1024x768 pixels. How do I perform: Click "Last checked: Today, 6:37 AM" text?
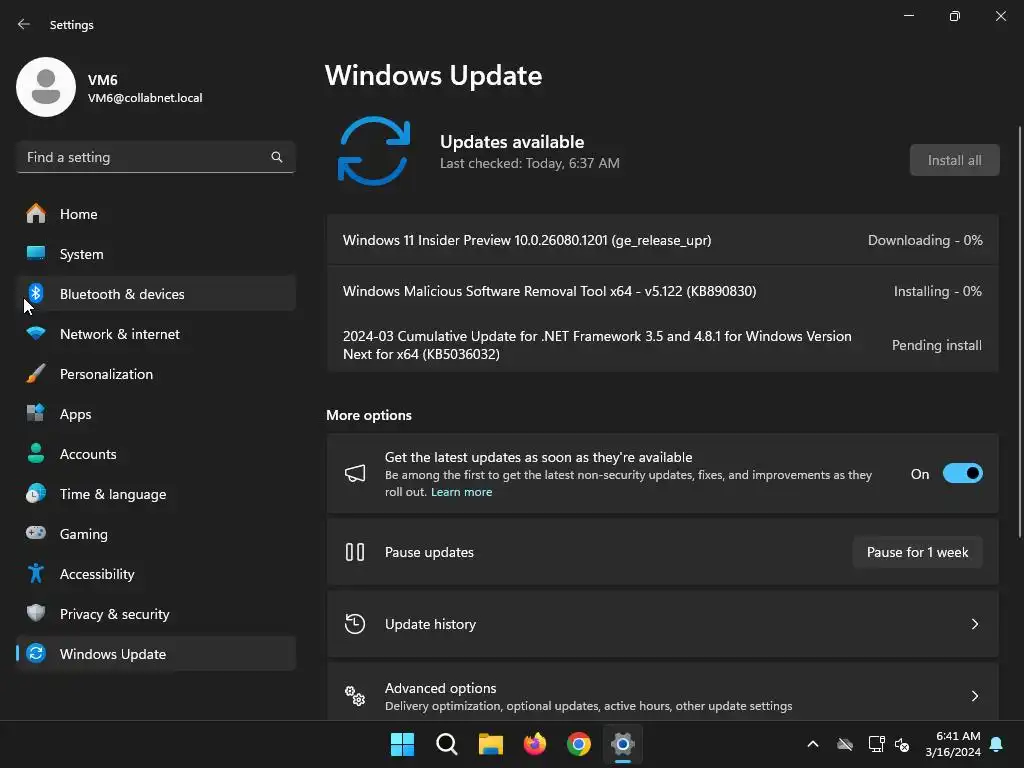530,163
